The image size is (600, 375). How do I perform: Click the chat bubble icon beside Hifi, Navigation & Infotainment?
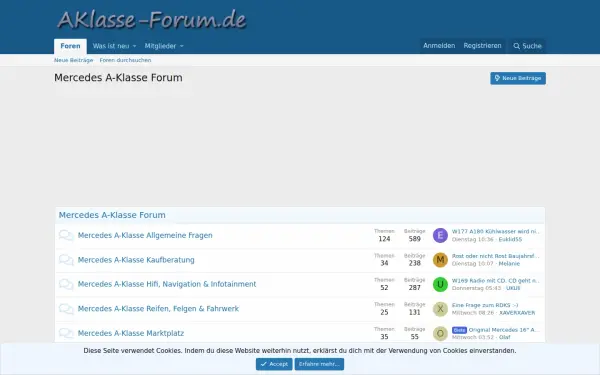[x=66, y=284]
